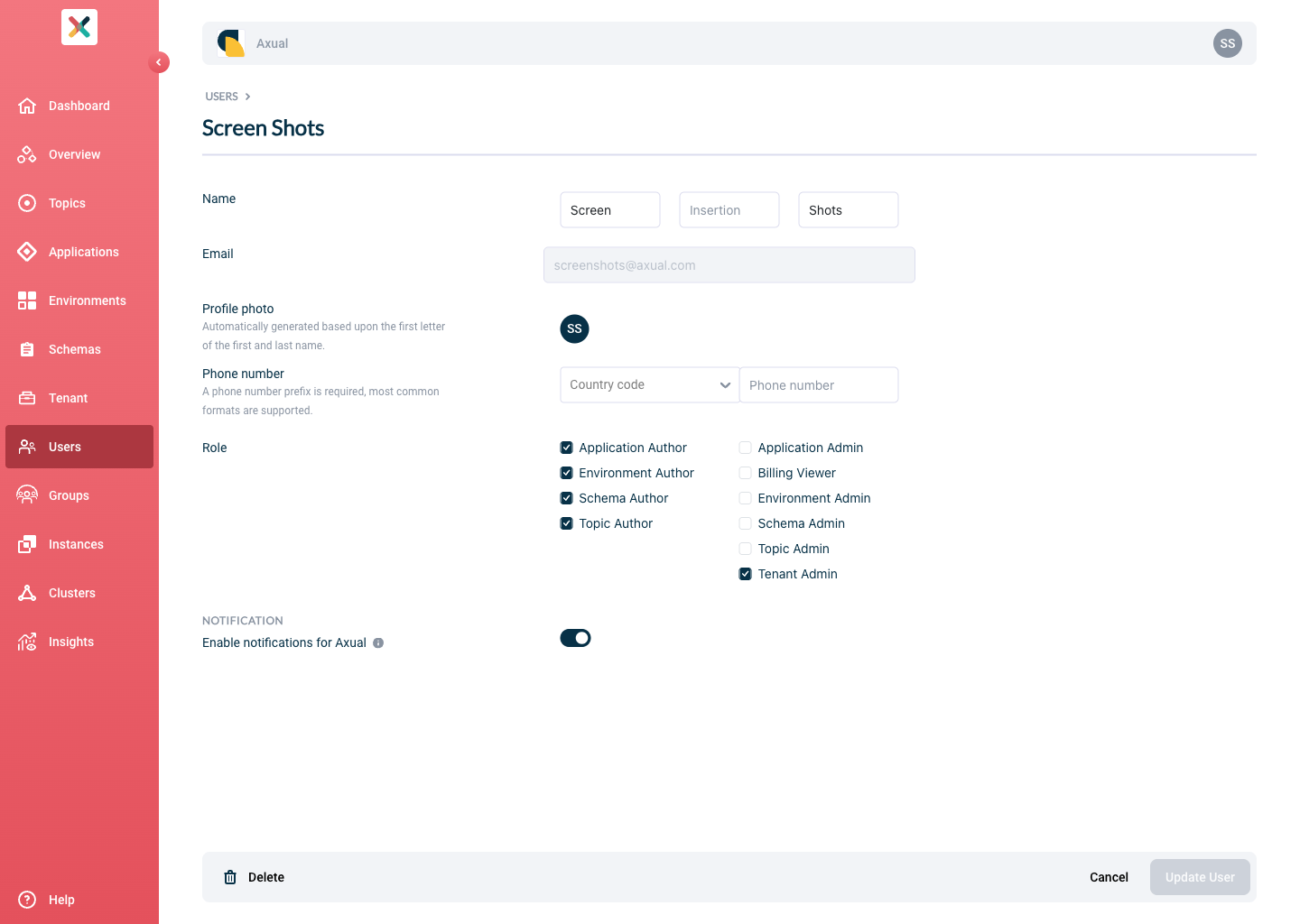Viewport: 1300px width, 924px height.
Task: Click the Groups icon in sidebar
Action: 27,495
